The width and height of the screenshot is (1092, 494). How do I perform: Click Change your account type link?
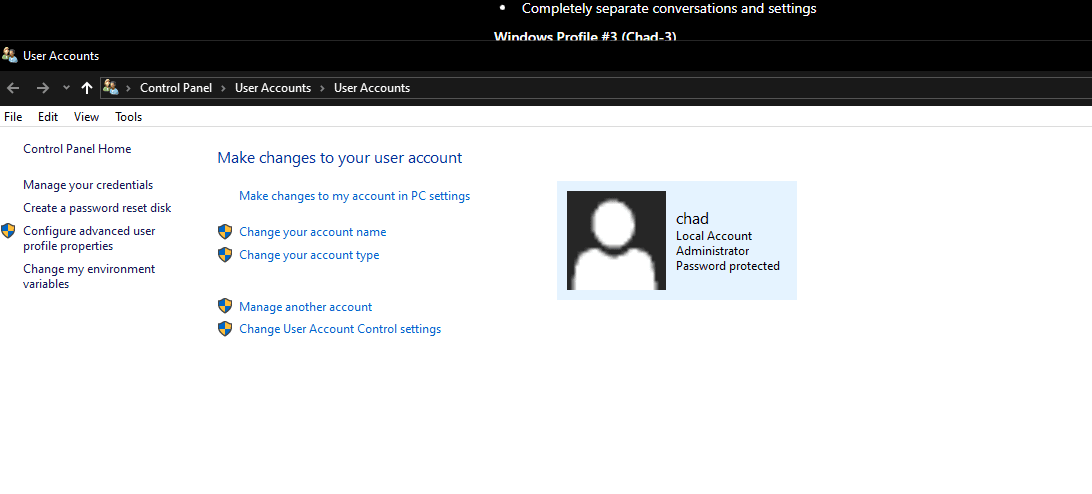pos(309,255)
